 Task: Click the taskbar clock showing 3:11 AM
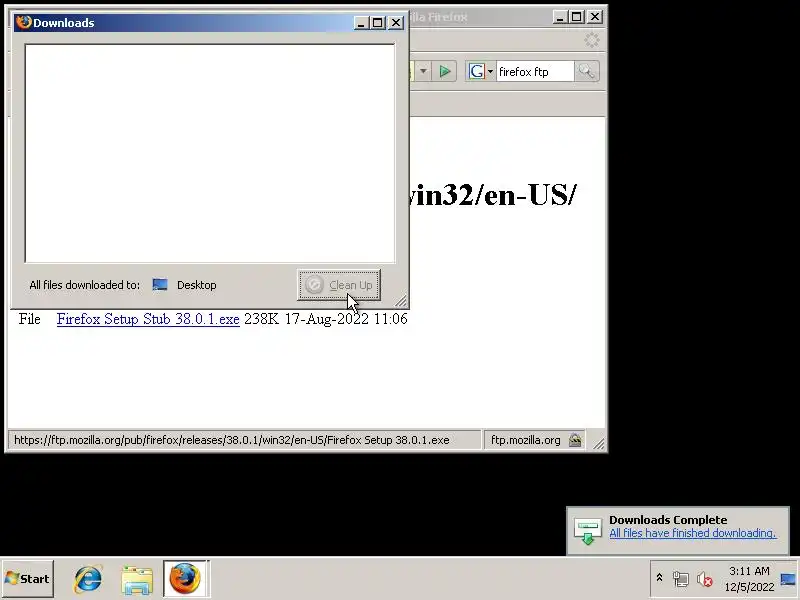pyautogui.click(x=749, y=579)
